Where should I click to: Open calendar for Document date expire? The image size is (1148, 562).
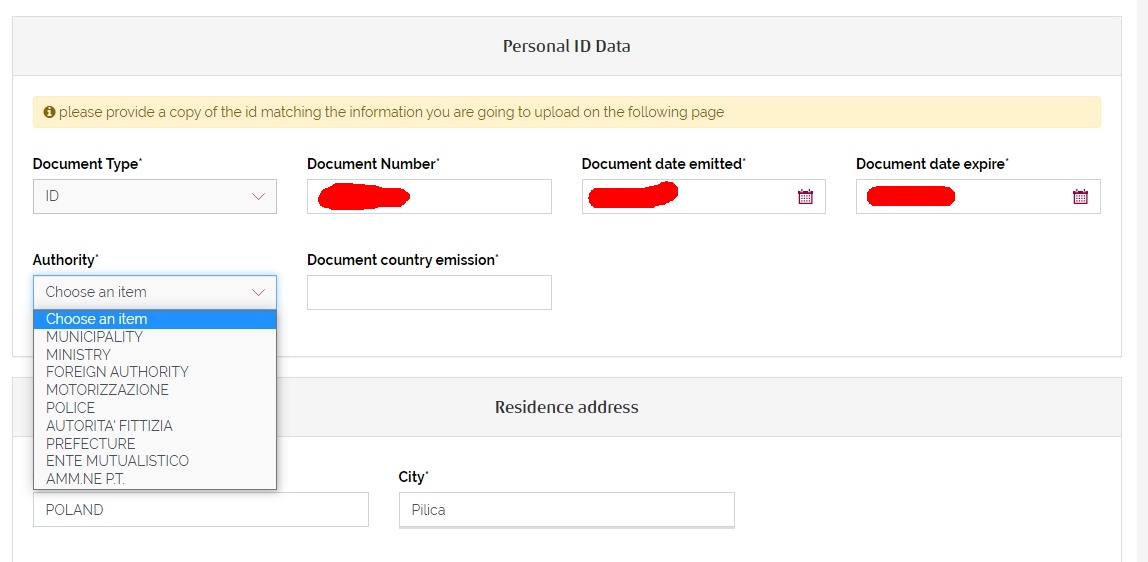(1080, 196)
